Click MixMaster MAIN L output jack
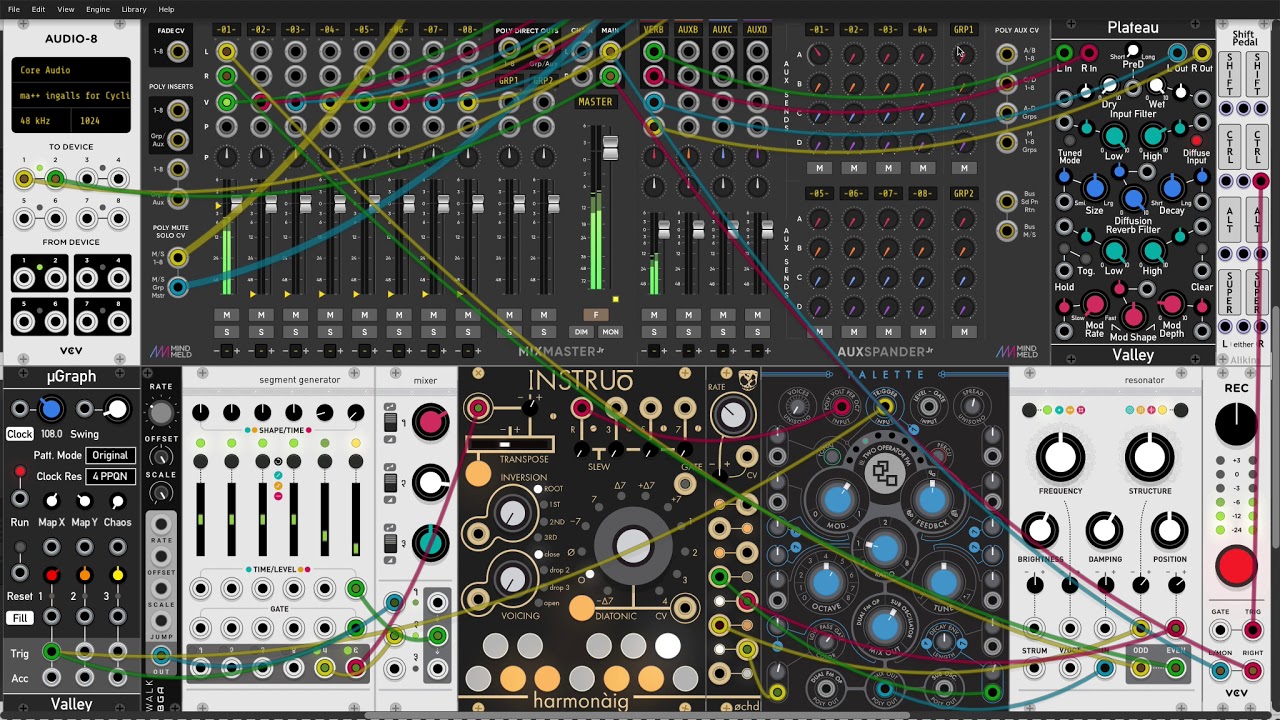Image resolution: width=1280 pixels, height=720 pixels. point(609,52)
